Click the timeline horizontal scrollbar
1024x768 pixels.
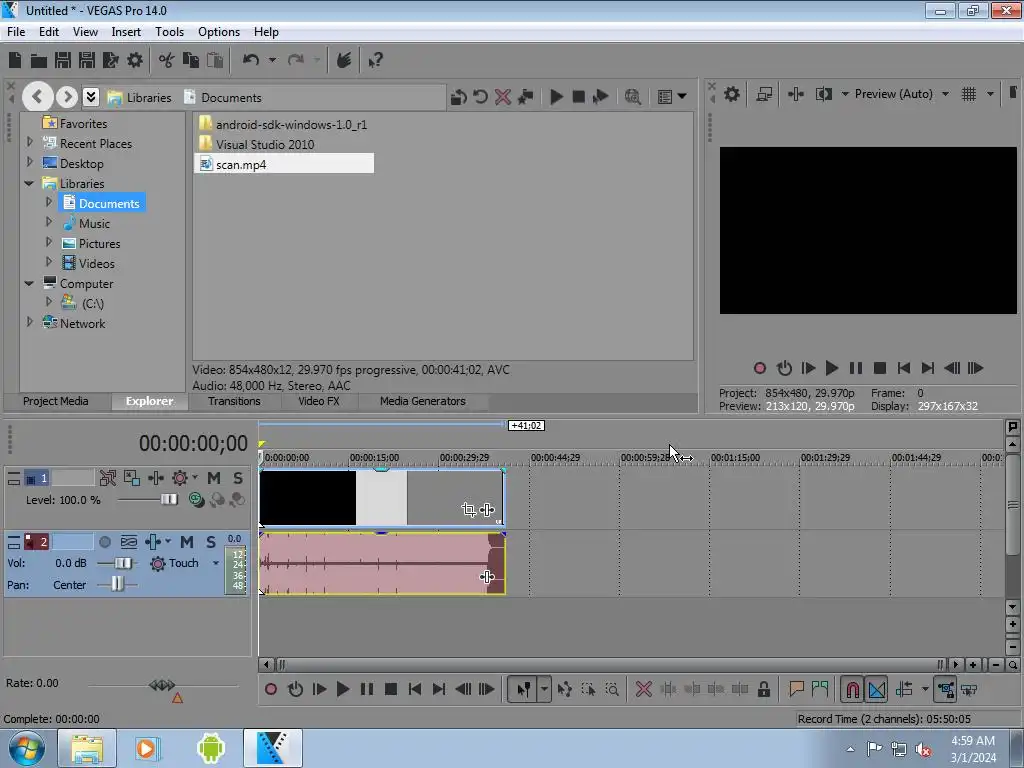tap(613, 664)
